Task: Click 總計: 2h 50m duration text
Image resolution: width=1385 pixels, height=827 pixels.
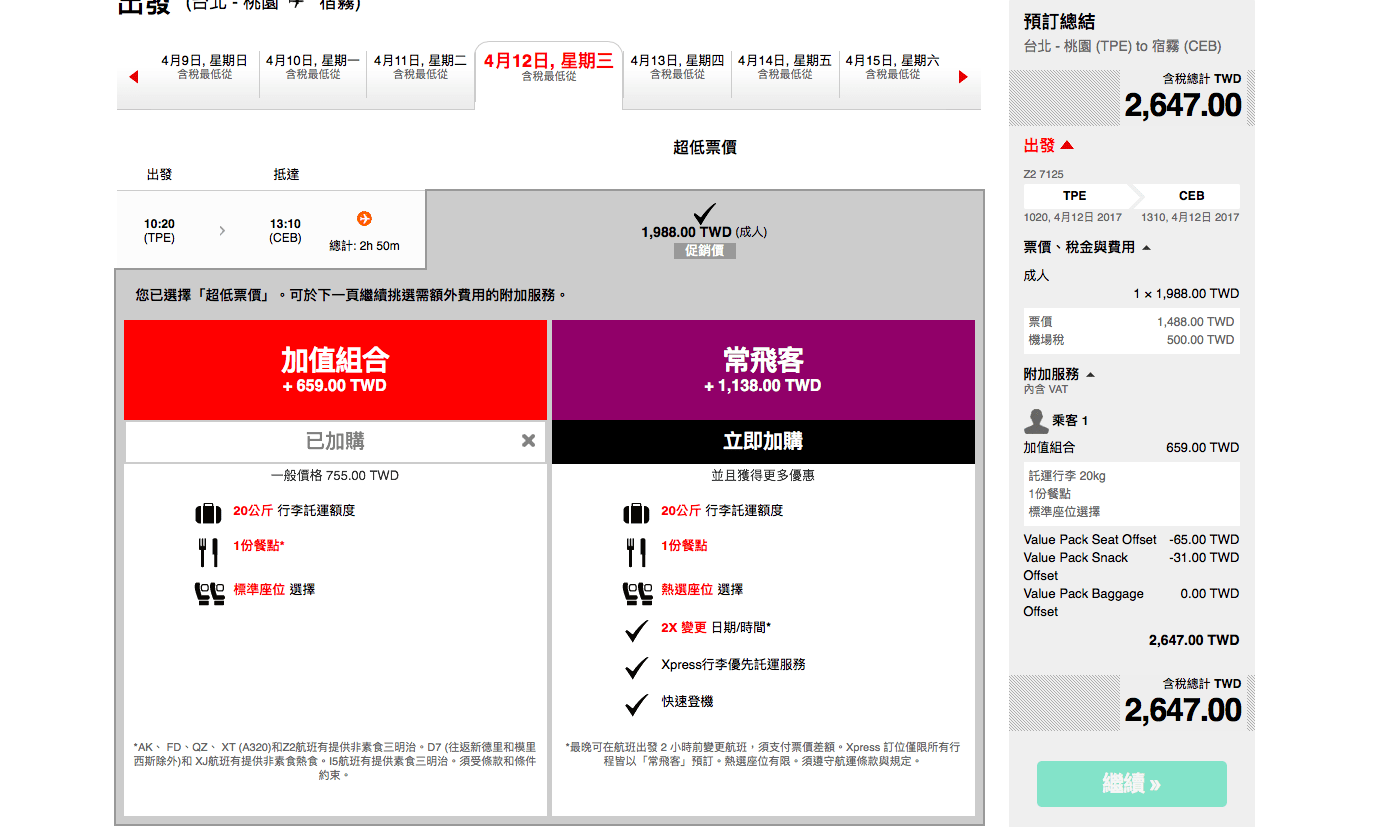Action: tap(365, 246)
